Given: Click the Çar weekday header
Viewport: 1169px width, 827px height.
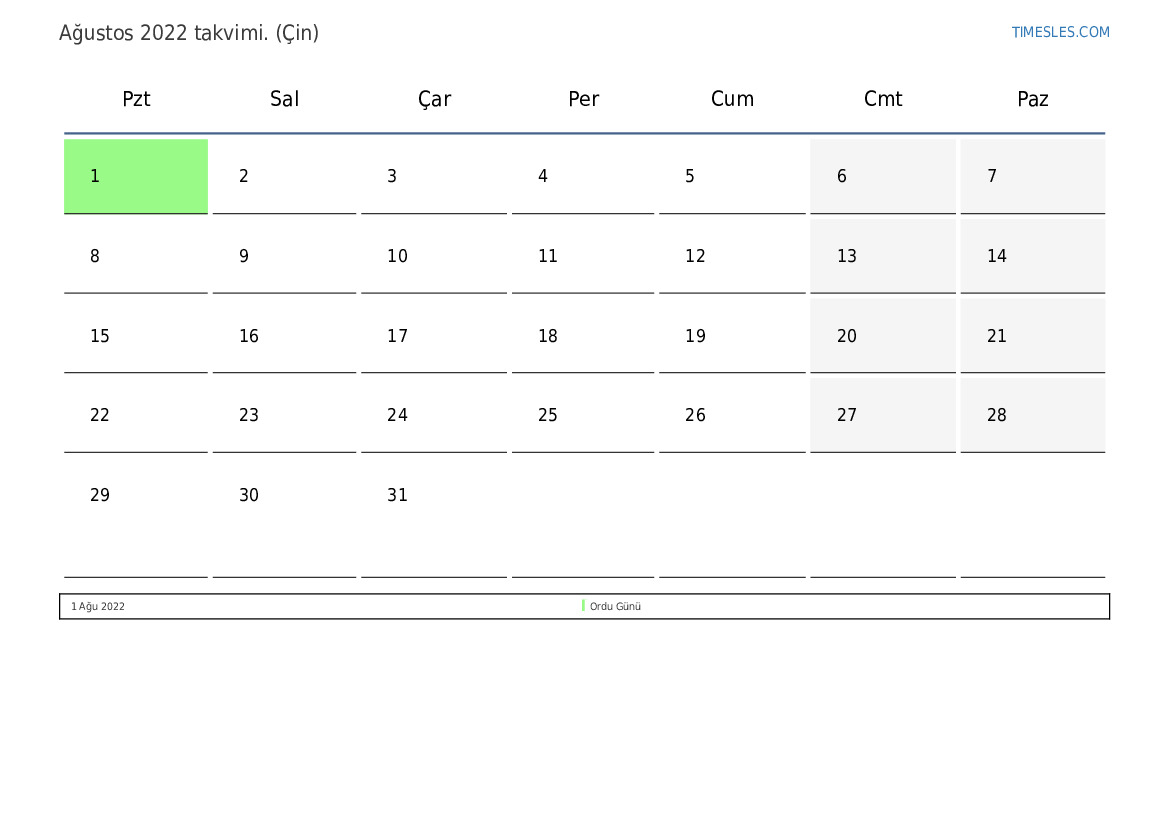Looking at the screenshot, I should point(434,99).
